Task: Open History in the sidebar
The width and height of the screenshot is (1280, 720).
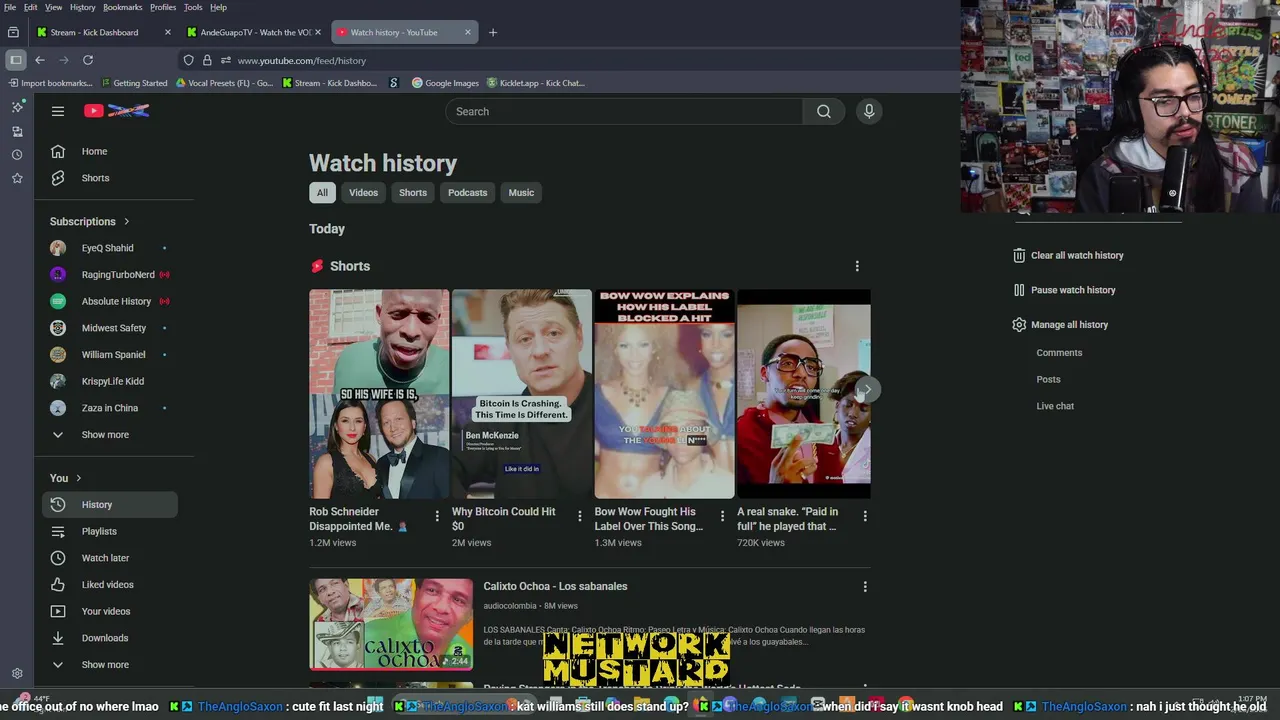Action: pyautogui.click(x=110, y=505)
